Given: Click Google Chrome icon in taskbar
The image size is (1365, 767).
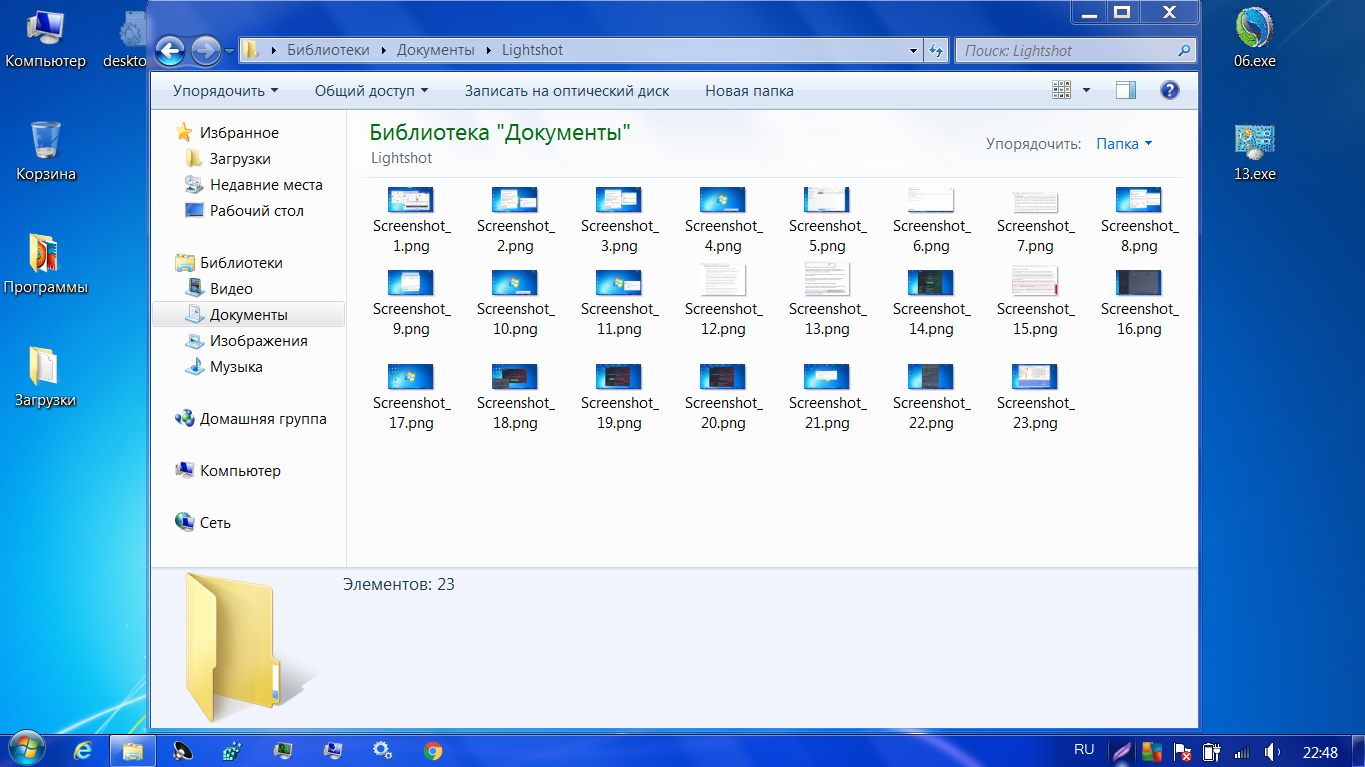Looking at the screenshot, I should (432, 750).
